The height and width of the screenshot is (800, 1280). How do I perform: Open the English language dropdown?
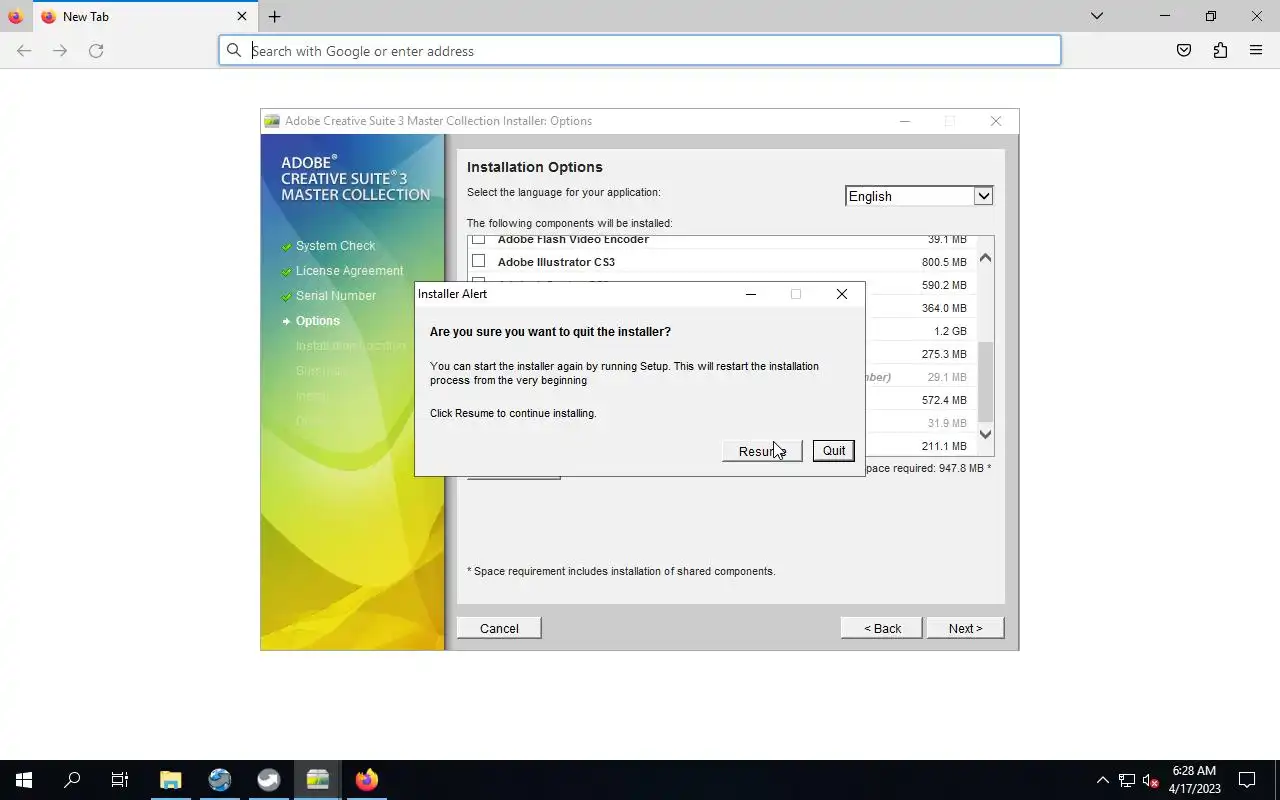(x=919, y=196)
